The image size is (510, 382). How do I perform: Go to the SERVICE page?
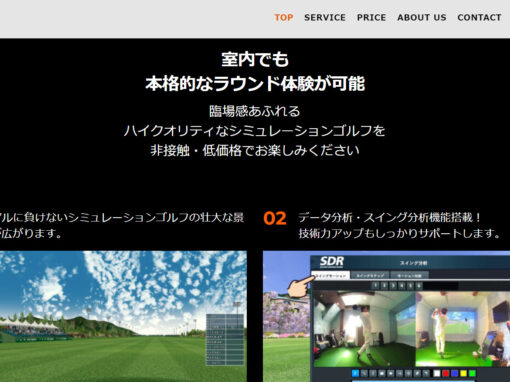(x=325, y=18)
